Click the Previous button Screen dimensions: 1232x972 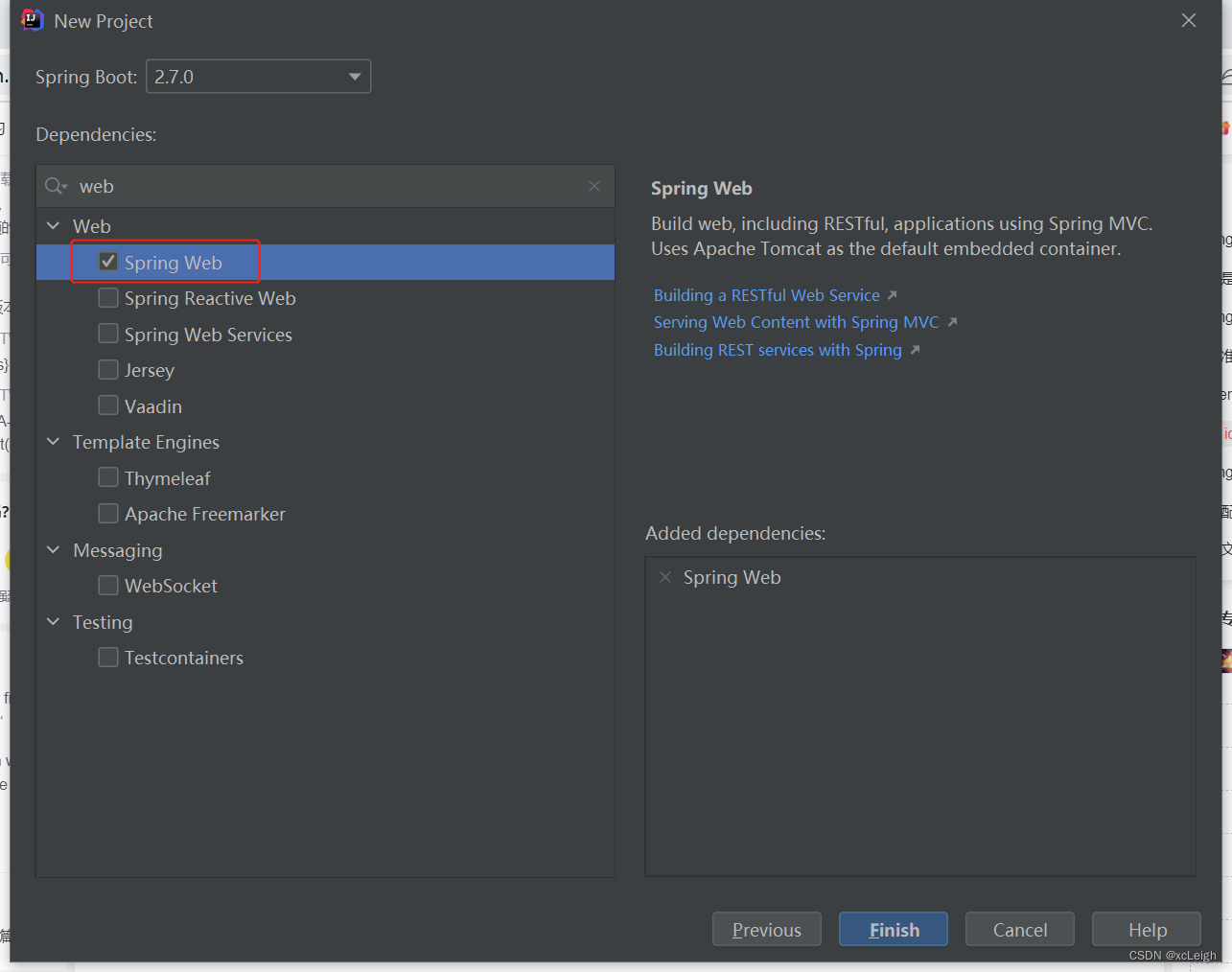point(767,930)
